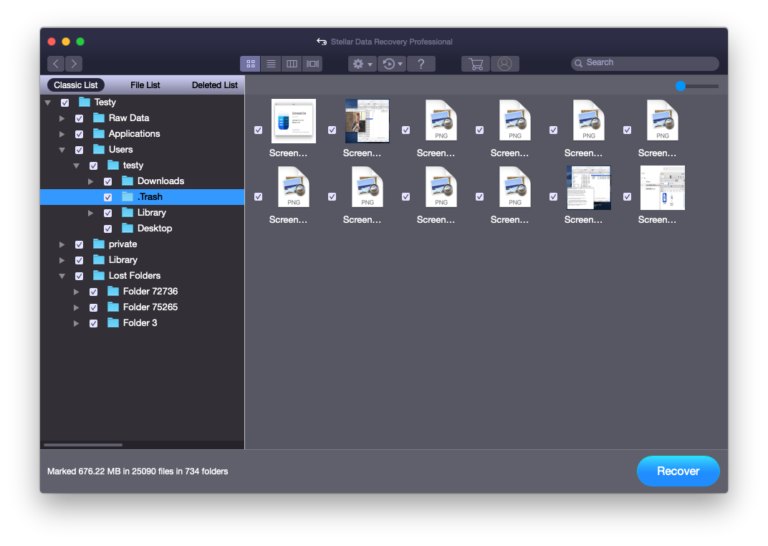The height and width of the screenshot is (546, 768).
Task: Select the File List tab
Action: pos(145,85)
